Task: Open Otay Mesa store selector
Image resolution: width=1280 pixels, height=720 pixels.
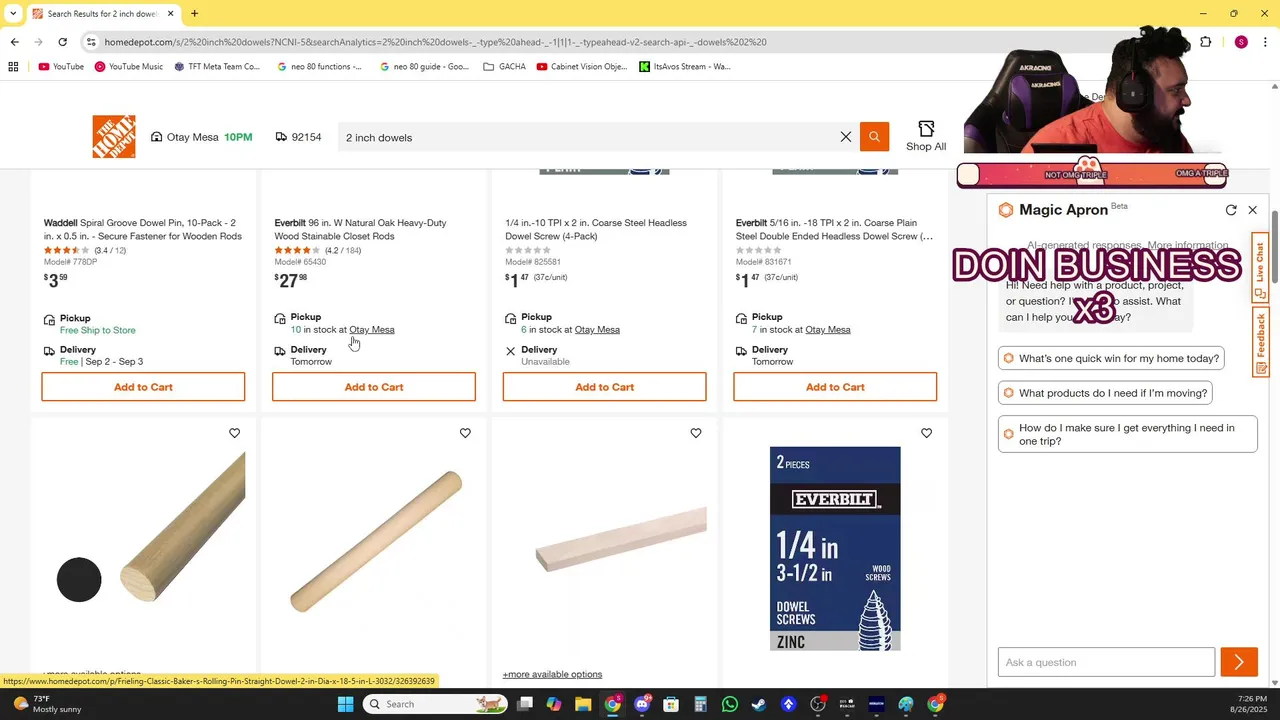Action: (201, 137)
